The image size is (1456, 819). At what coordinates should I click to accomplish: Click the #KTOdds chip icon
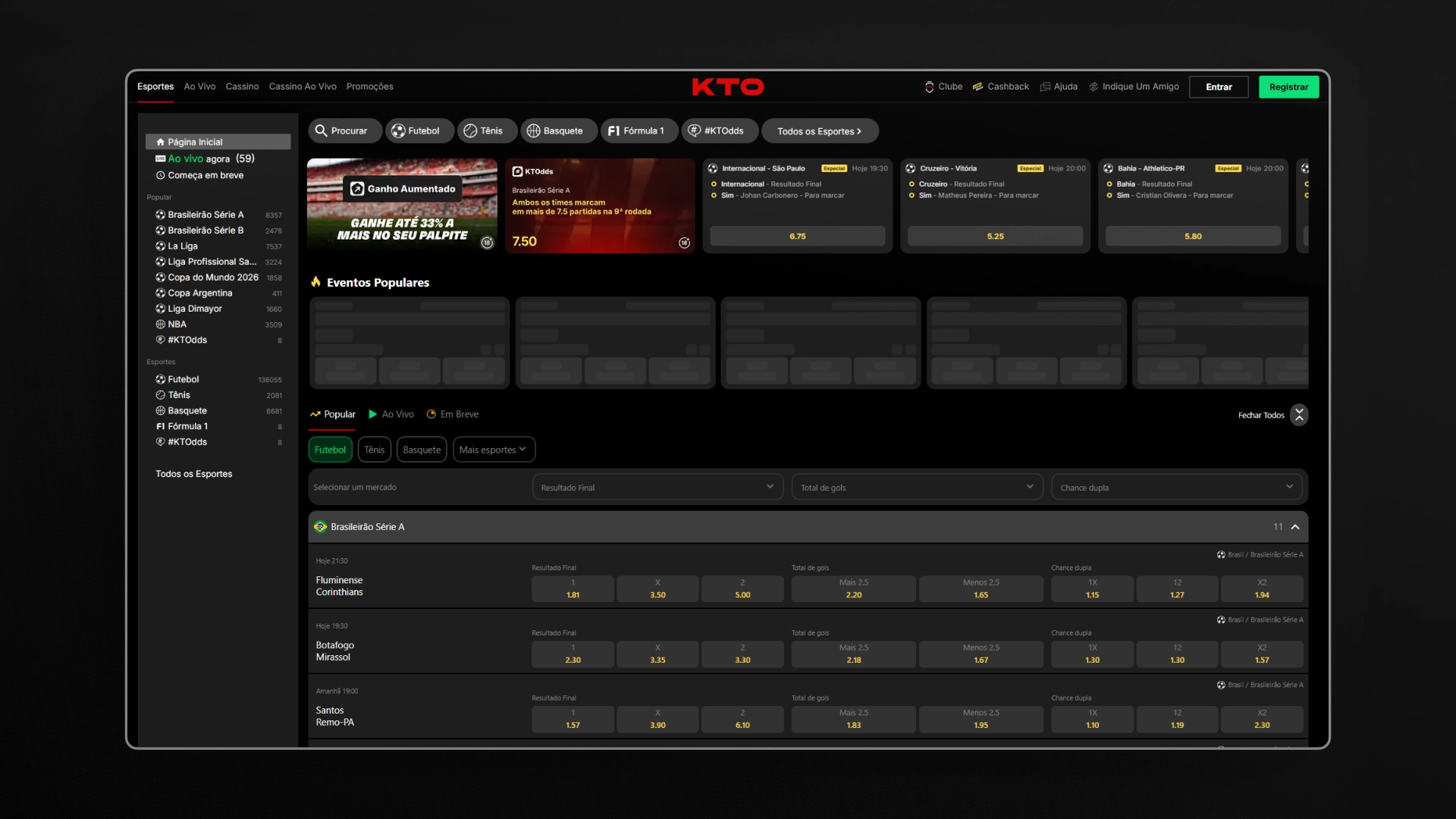pos(694,130)
